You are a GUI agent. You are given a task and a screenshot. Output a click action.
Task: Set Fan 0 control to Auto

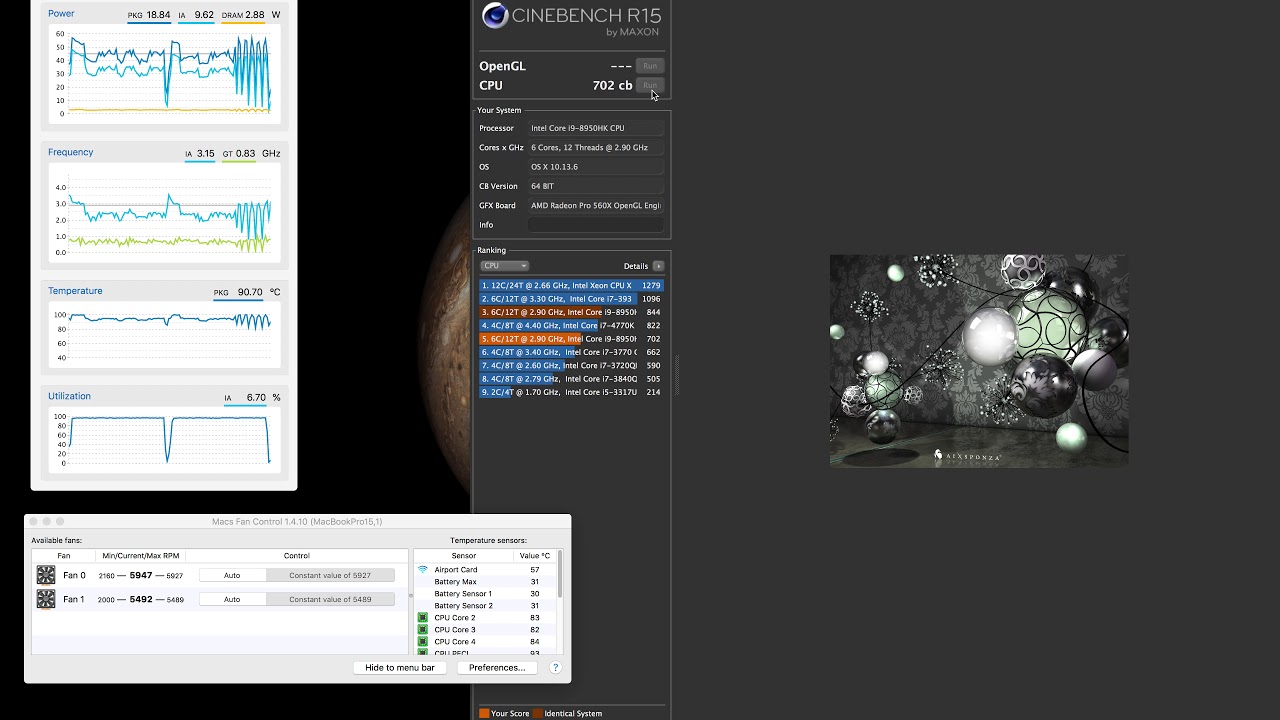[x=232, y=575]
